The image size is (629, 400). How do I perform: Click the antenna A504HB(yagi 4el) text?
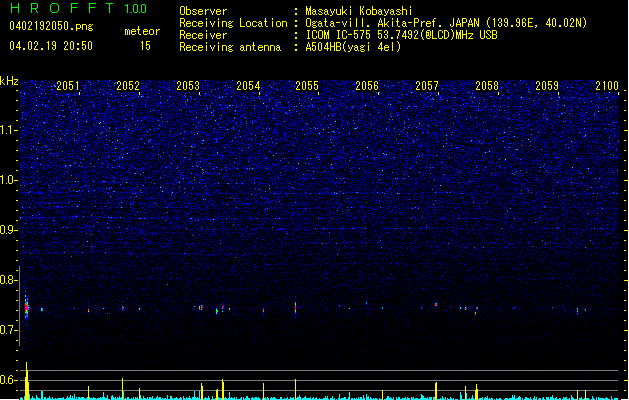(x=353, y=47)
